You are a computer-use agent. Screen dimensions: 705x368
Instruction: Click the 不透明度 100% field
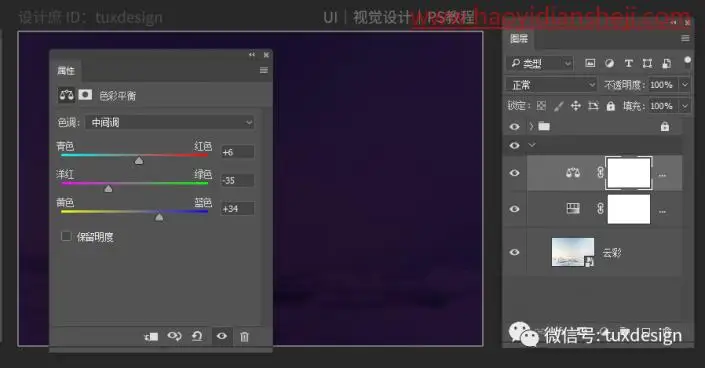[x=664, y=85]
